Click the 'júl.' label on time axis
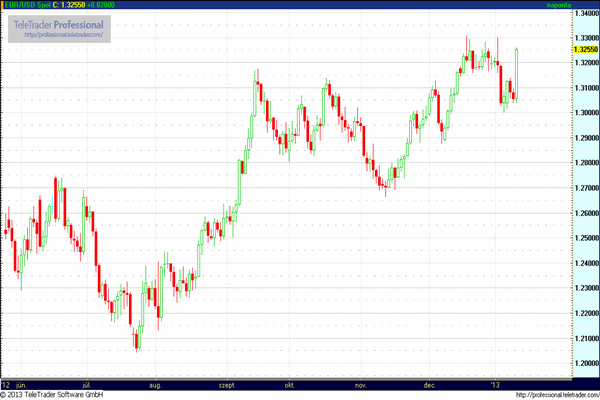 pos(87,384)
